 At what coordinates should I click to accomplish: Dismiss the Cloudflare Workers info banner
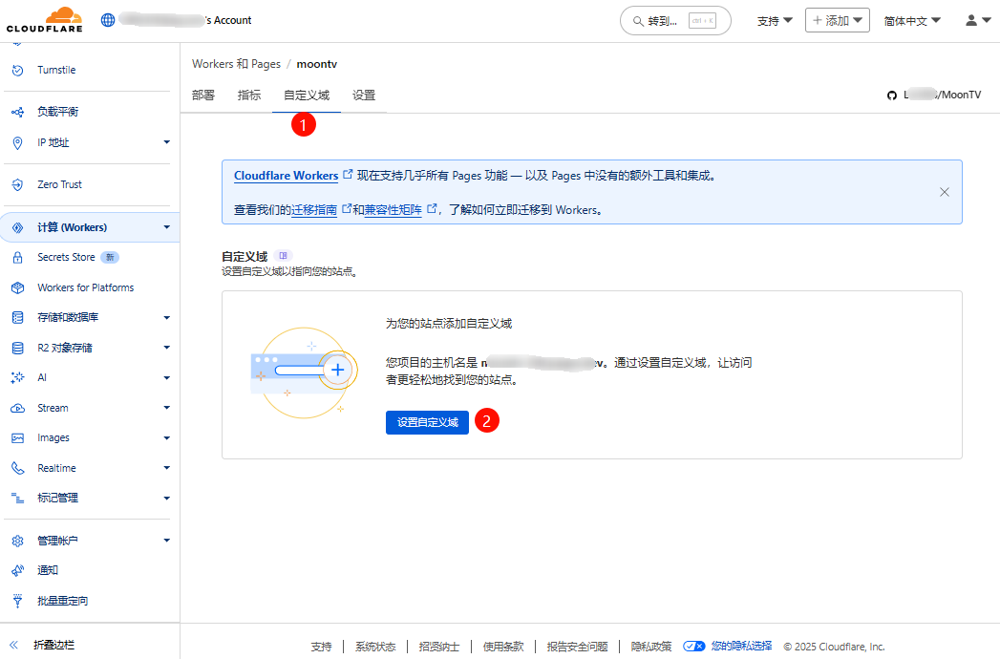pos(944,192)
